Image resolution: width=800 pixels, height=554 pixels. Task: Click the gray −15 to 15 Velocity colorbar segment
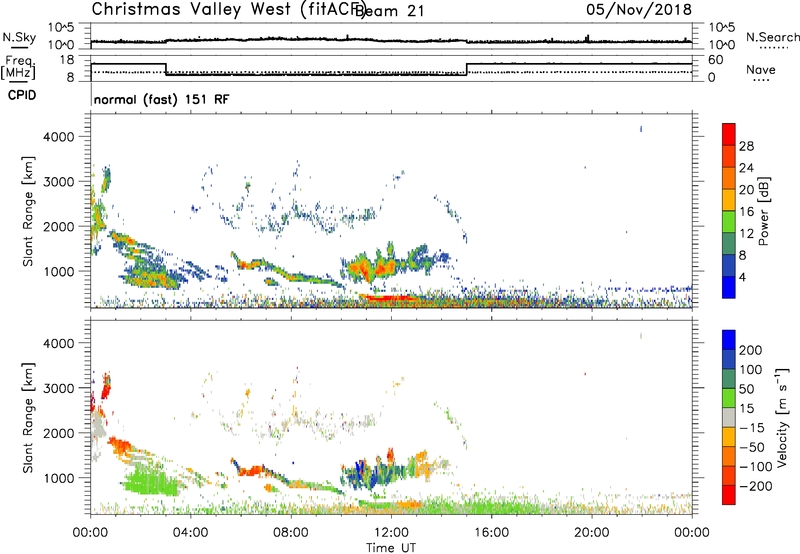pyautogui.click(x=729, y=417)
